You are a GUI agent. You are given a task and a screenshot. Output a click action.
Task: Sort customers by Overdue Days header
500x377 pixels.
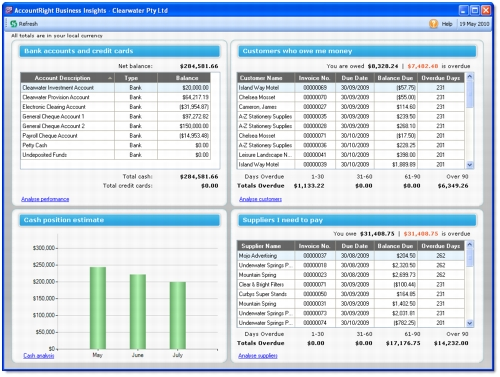(x=440, y=78)
